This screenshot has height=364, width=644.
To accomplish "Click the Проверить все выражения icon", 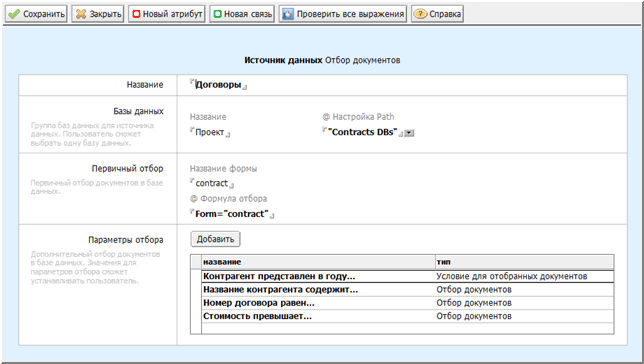I will [288, 14].
